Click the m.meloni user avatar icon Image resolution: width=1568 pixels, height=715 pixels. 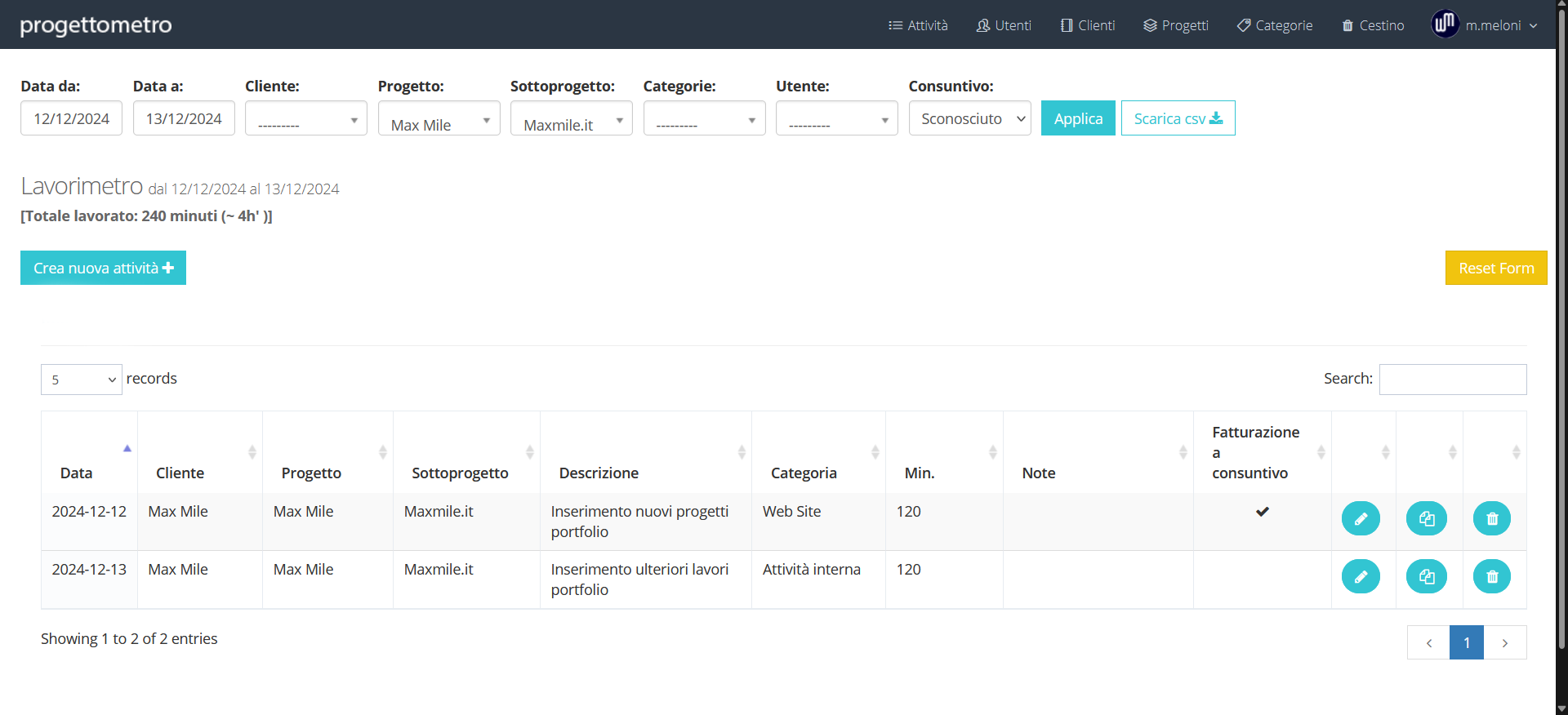(1444, 24)
